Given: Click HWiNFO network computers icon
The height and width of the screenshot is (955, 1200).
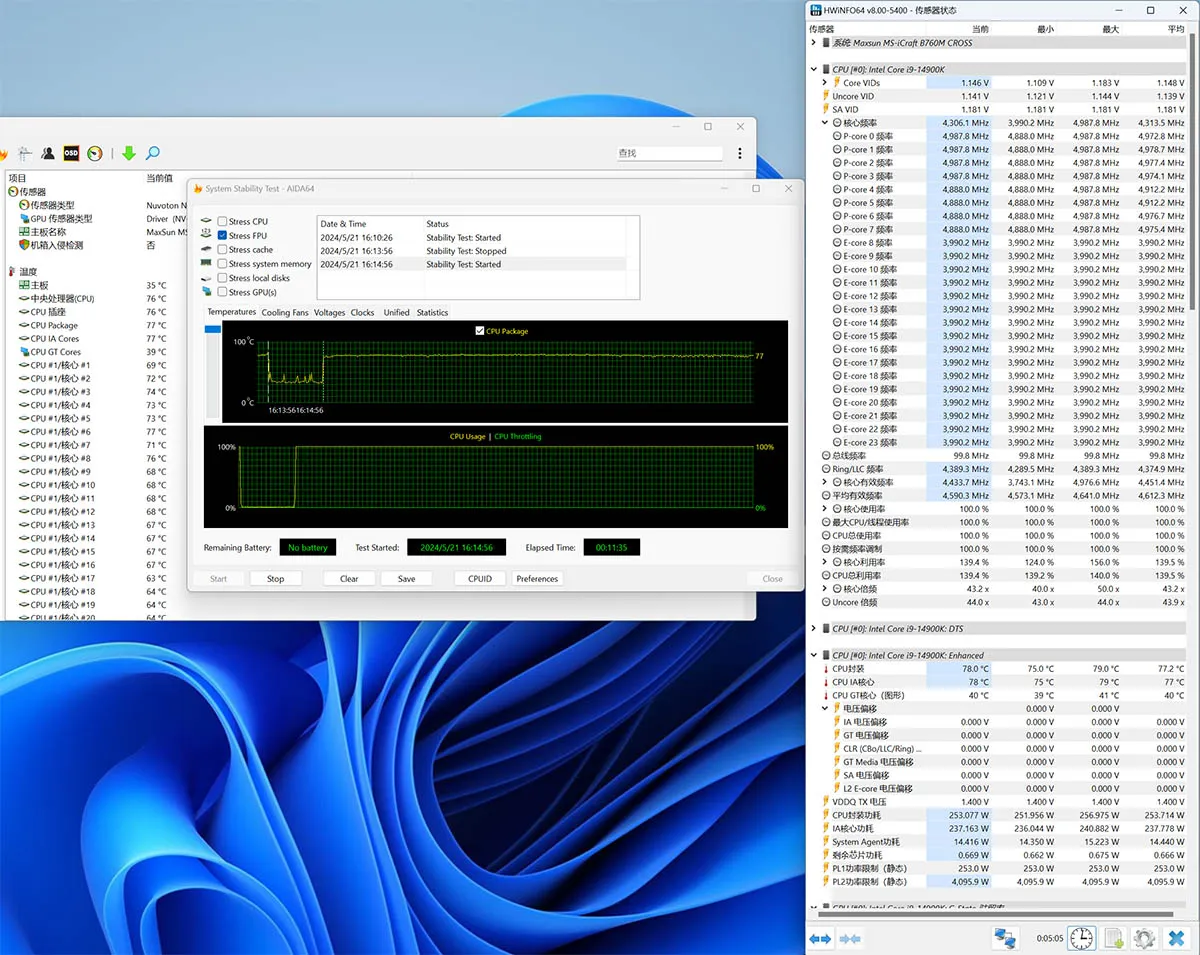Looking at the screenshot, I should click(x=1005, y=938).
